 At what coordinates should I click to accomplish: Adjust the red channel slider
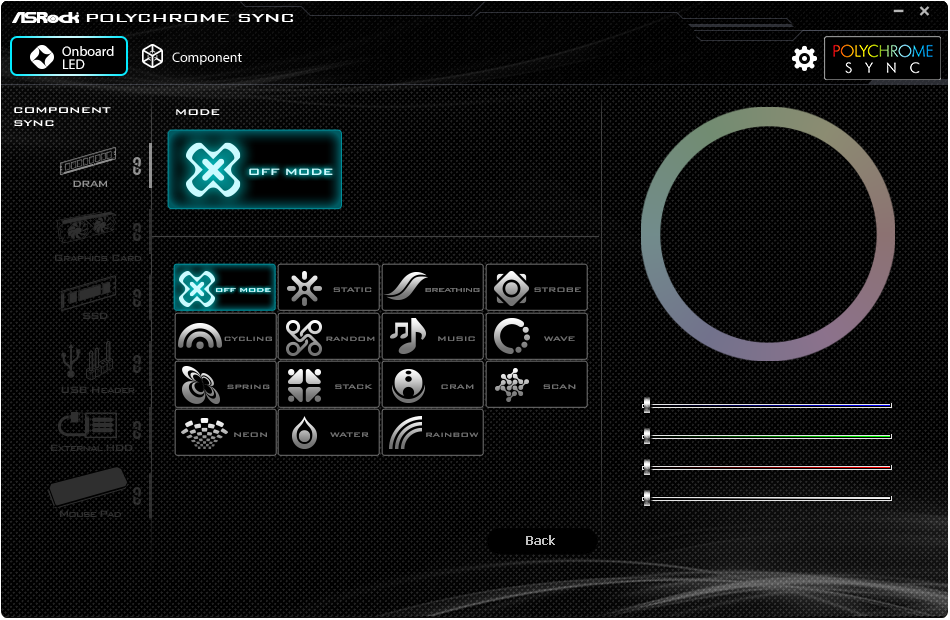point(767,467)
